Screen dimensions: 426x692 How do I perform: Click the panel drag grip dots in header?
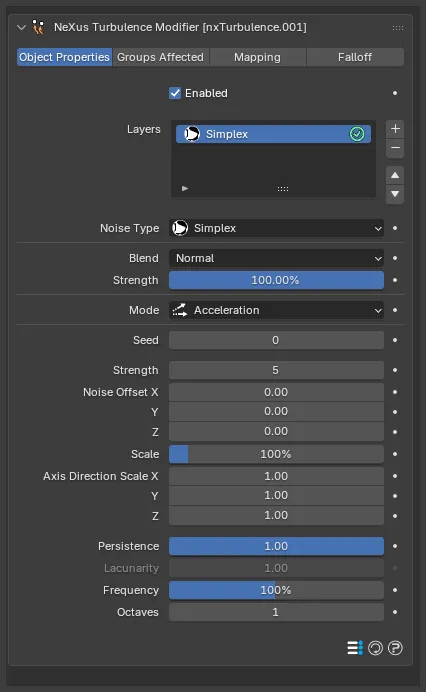tap(398, 28)
